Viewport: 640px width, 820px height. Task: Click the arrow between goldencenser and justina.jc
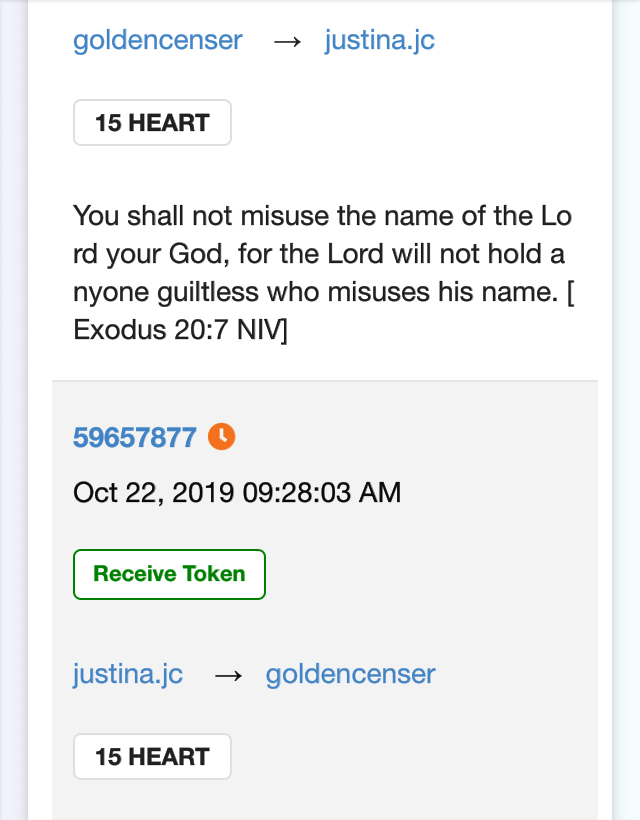click(287, 41)
